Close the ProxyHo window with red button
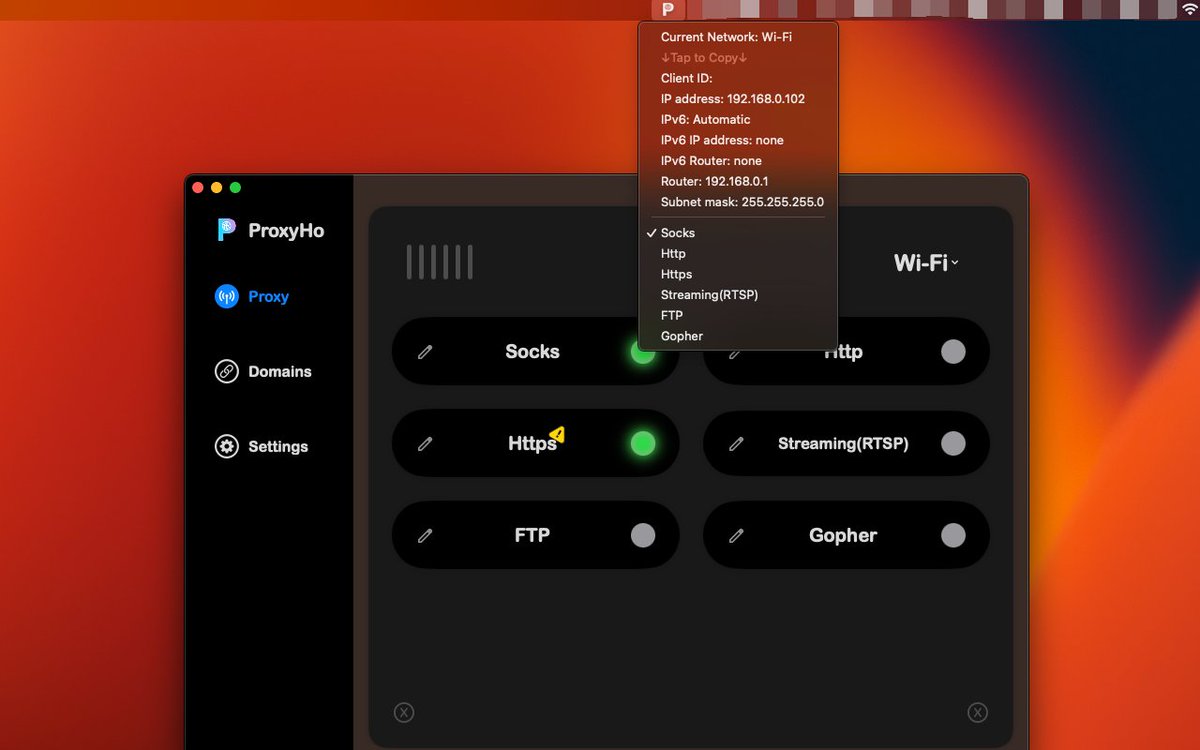 coord(198,187)
